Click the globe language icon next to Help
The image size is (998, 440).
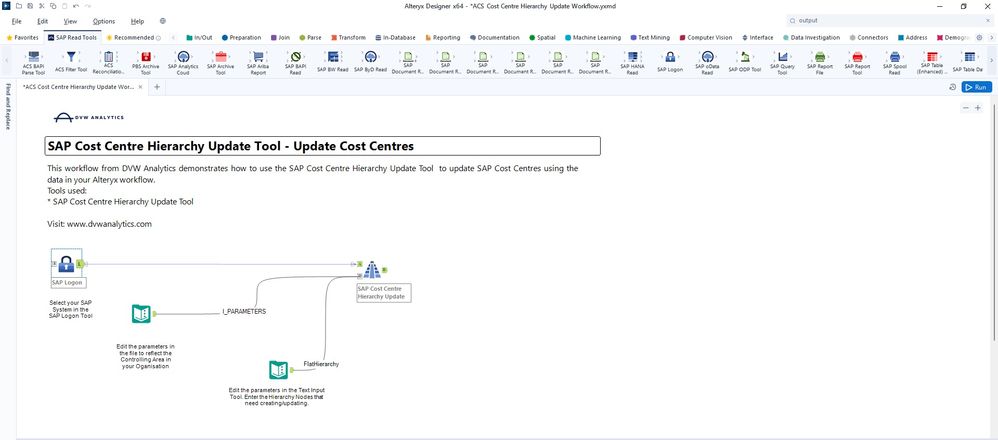163,21
